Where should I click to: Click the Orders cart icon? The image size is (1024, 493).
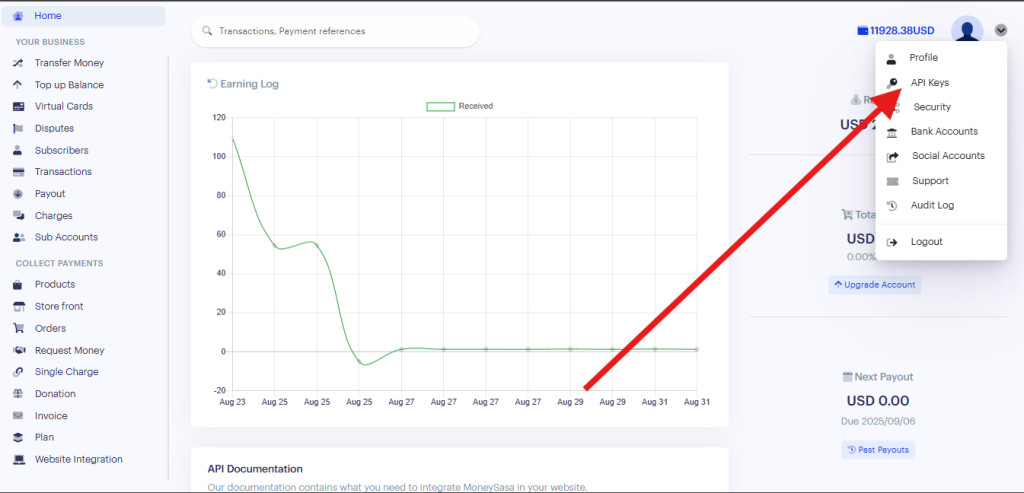click(x=18, y=329)
